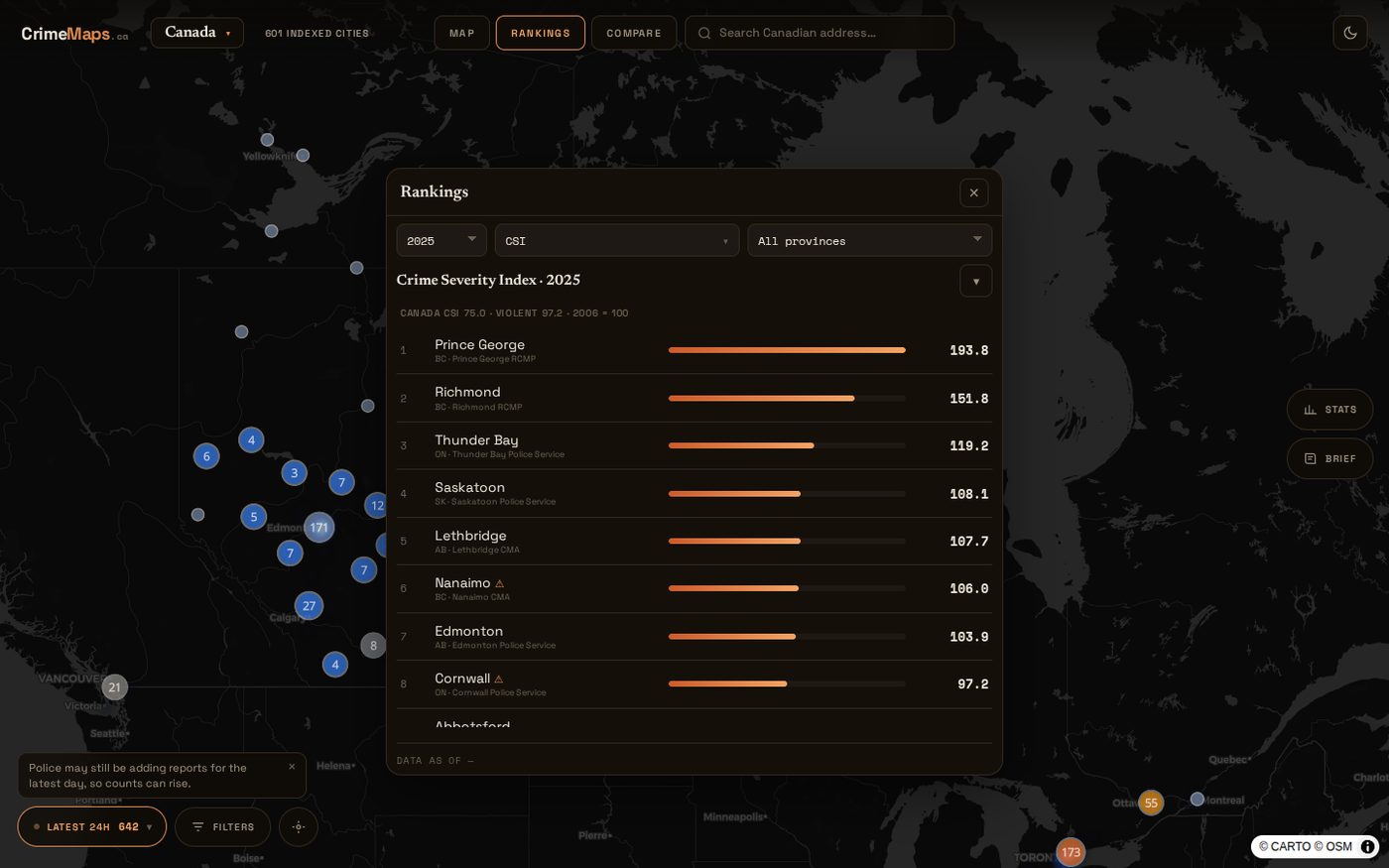1389x868 pixels.
Task: Open the CSI metric dropdown
Action: pyautogui.click(x=617, y=240)
